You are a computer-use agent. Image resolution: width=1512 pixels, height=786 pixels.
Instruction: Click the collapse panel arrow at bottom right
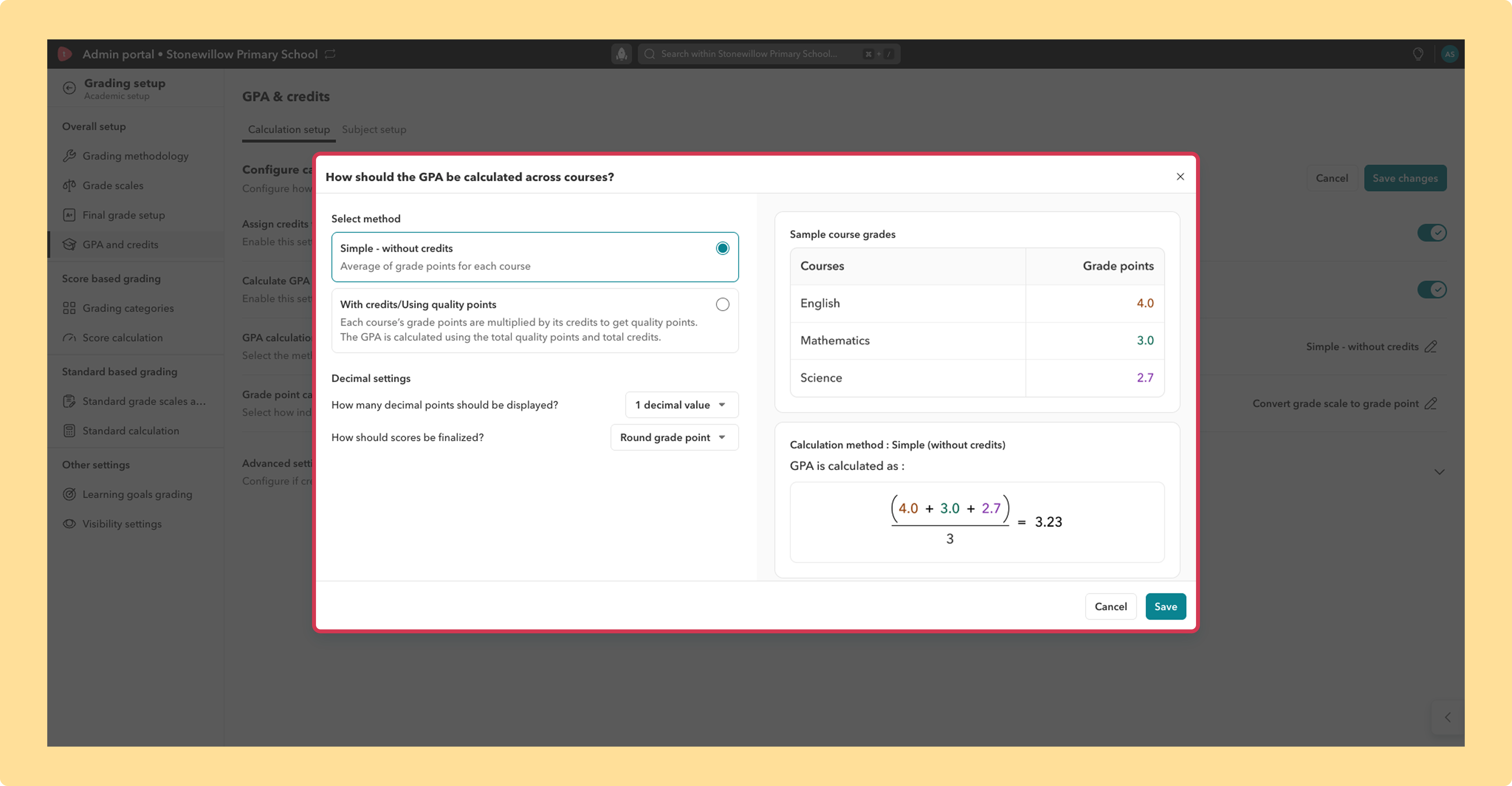(x=1448, y=717)
